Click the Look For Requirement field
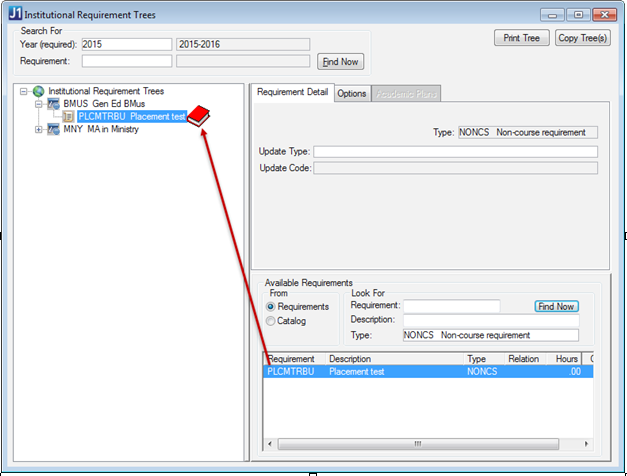The width and height of the screenshot is (627, 476). (451, 306)
